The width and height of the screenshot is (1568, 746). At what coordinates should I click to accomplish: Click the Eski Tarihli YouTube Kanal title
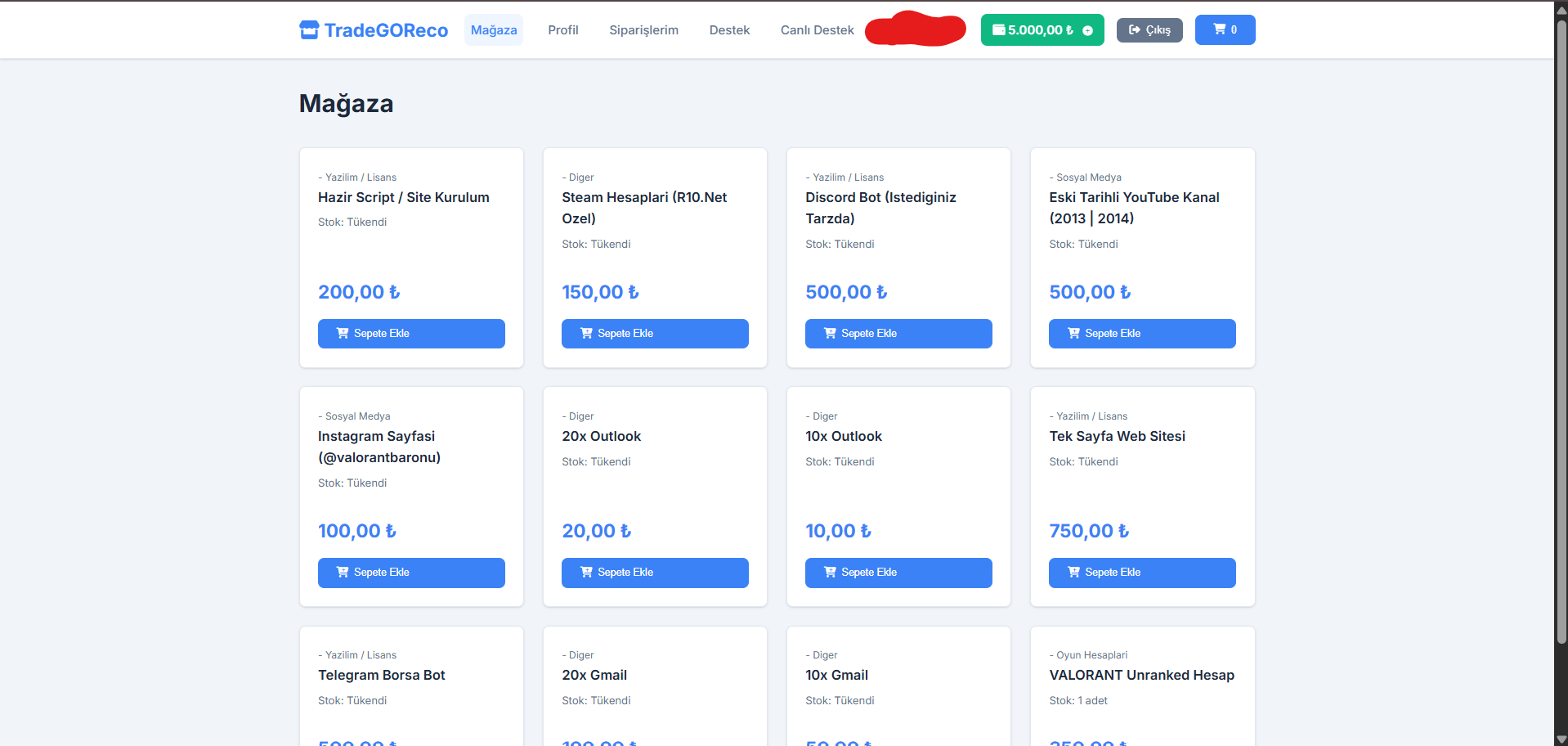coord(1134,208)
